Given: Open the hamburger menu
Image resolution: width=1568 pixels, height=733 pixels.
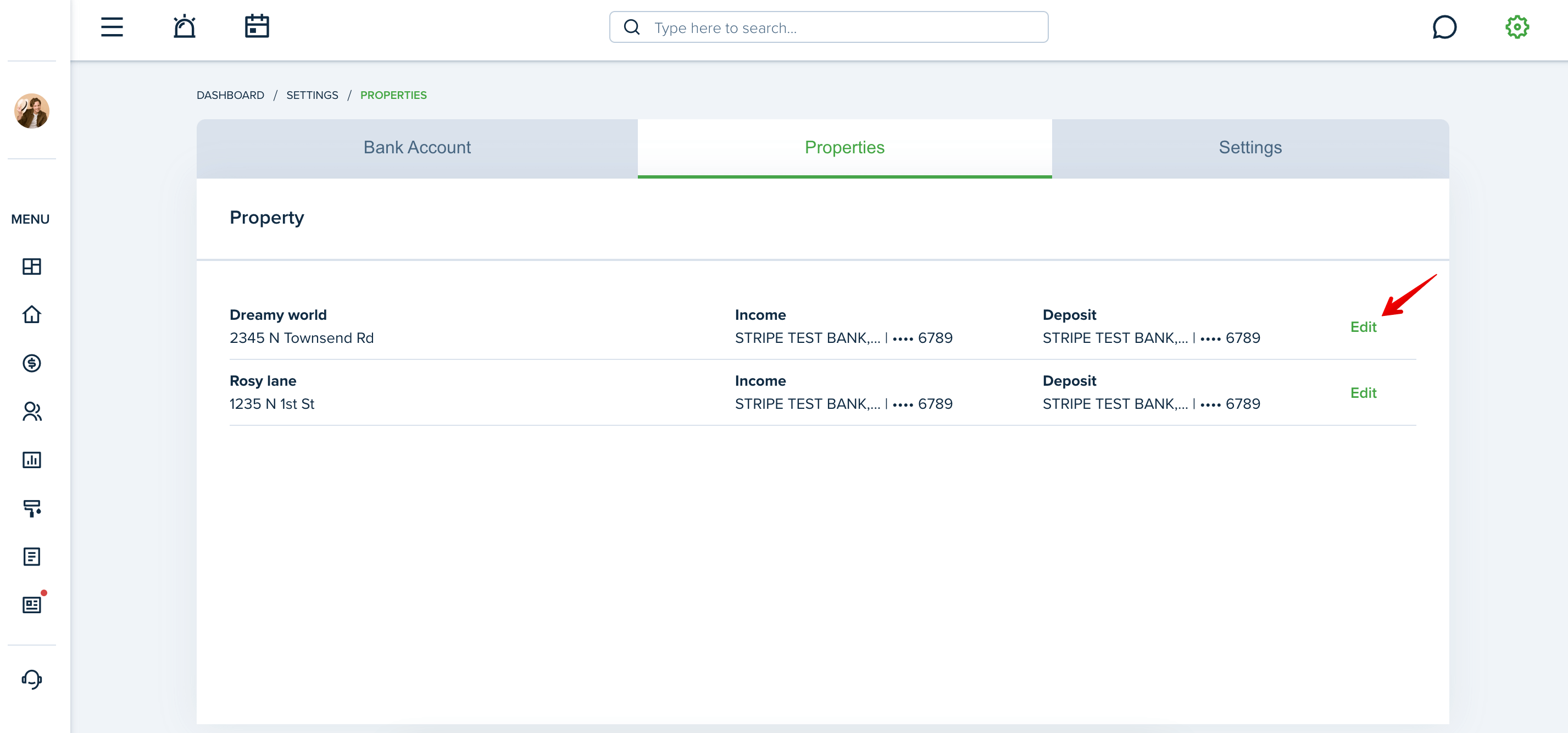Looking at the screenshot, I should tap(112, 27).
